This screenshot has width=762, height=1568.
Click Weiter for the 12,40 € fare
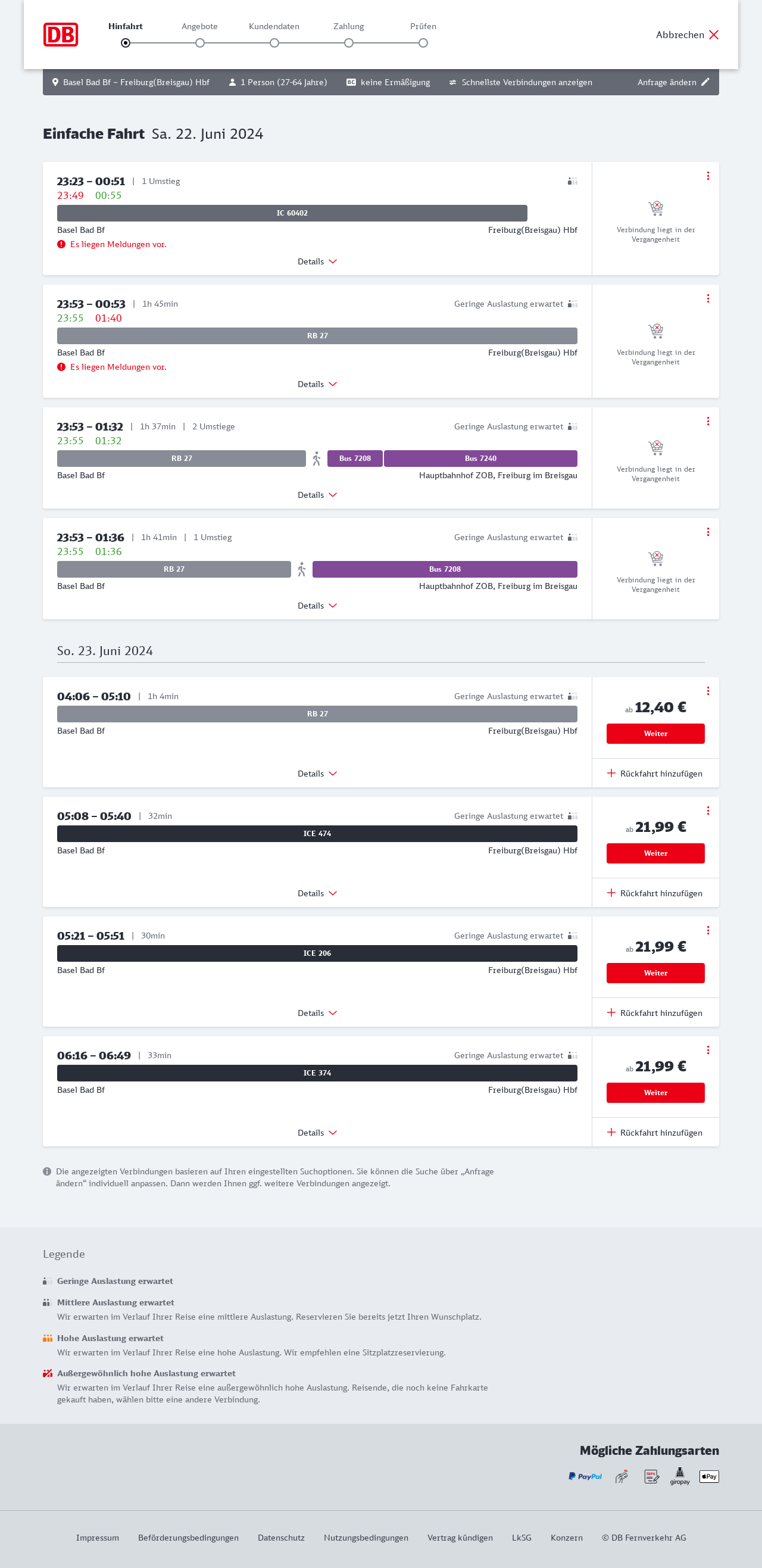point(655,734)
